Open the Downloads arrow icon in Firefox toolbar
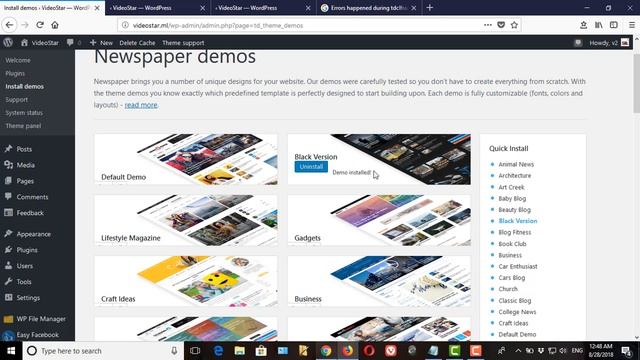This screenshot has width=640, height=360. point(583,25)
